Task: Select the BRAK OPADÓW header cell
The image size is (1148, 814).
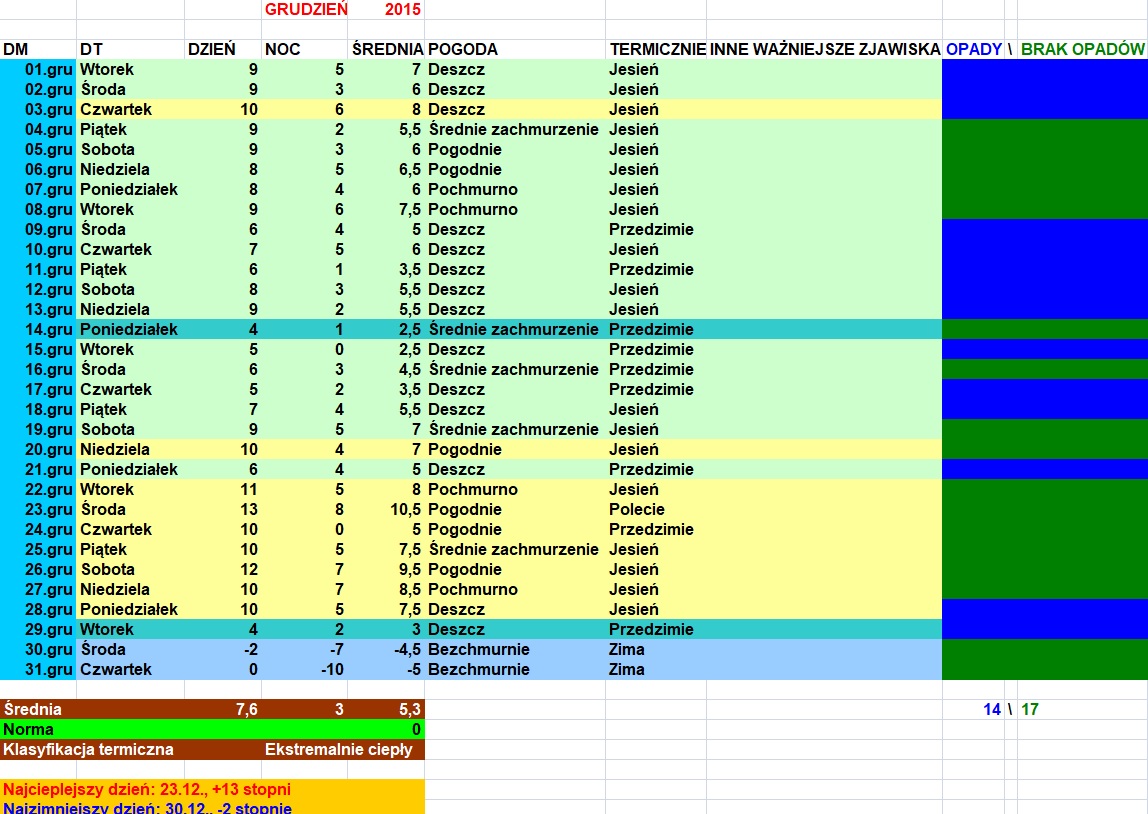Action: tap(1082, 49)
